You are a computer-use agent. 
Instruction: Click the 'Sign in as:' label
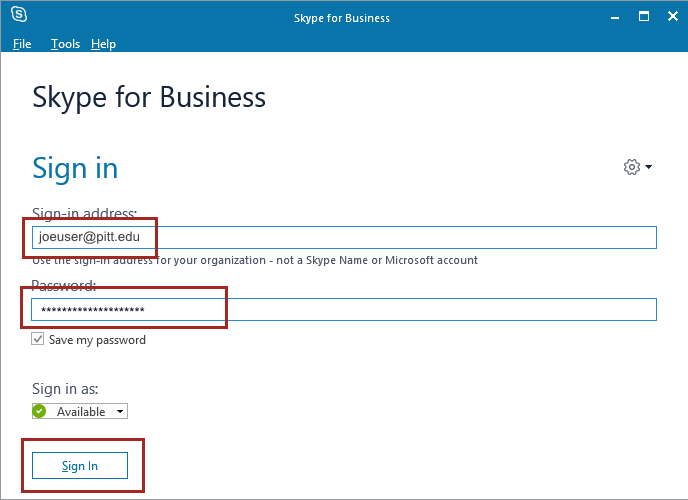65,389
